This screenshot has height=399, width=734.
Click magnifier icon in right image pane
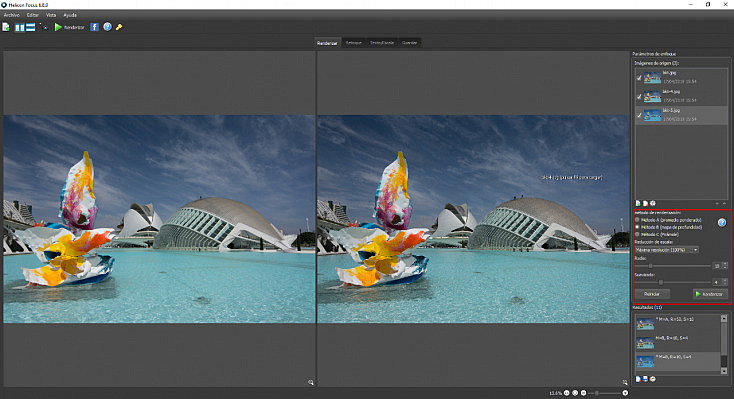[x=624, y=383]
